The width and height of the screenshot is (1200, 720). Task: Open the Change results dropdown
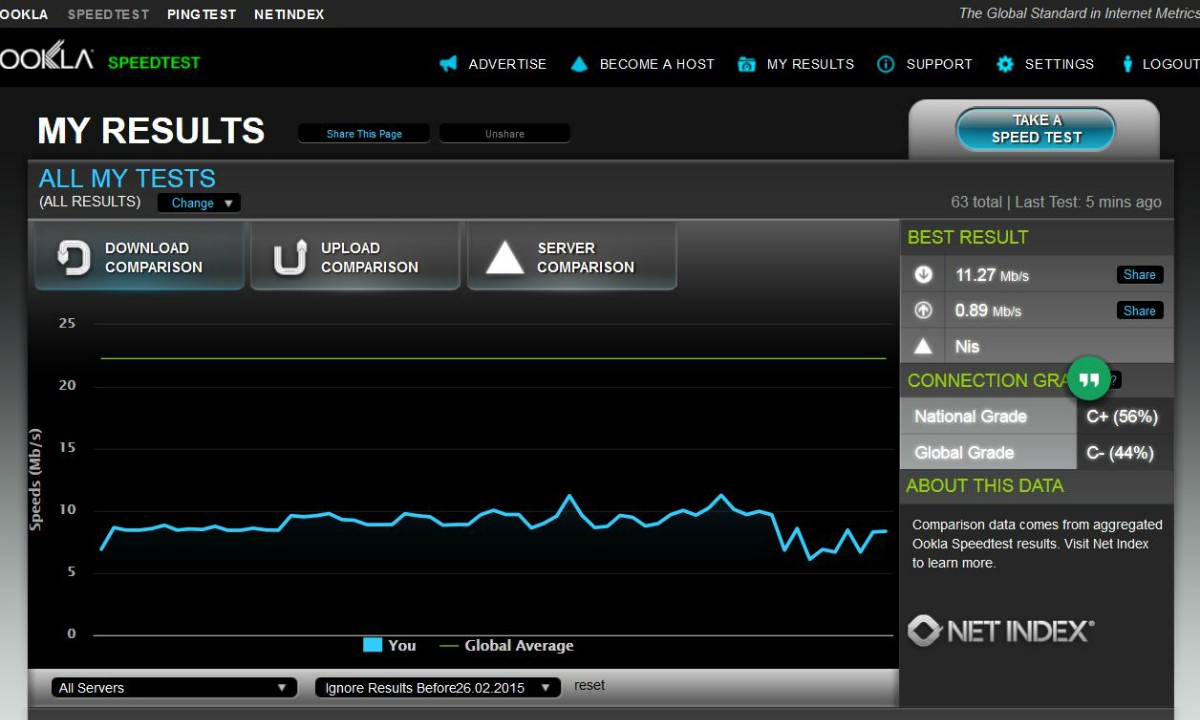pyautogui.click(x=199, y=203)
